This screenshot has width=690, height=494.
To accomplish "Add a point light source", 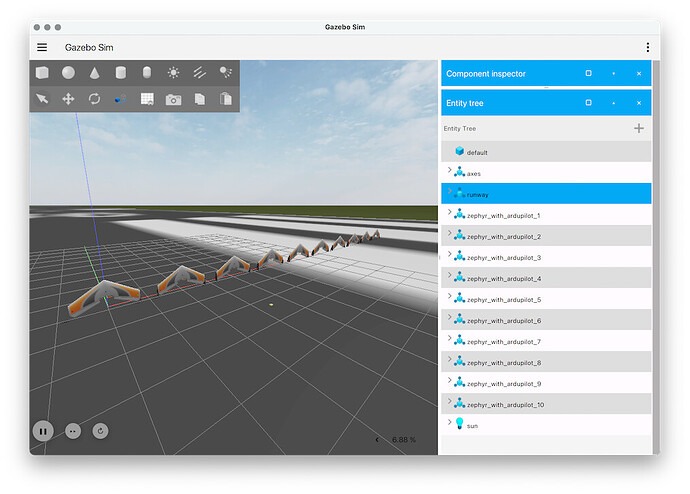I will coord(174,73).
